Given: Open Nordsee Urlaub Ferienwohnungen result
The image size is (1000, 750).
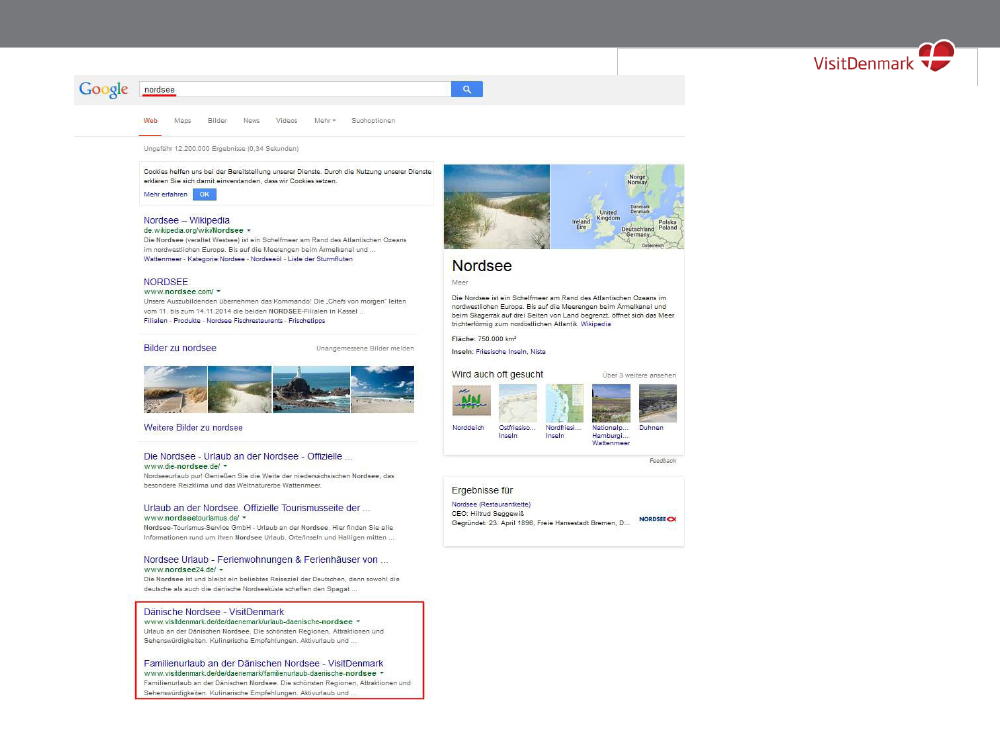Looking at the screenshot, I should coord(265,560).
